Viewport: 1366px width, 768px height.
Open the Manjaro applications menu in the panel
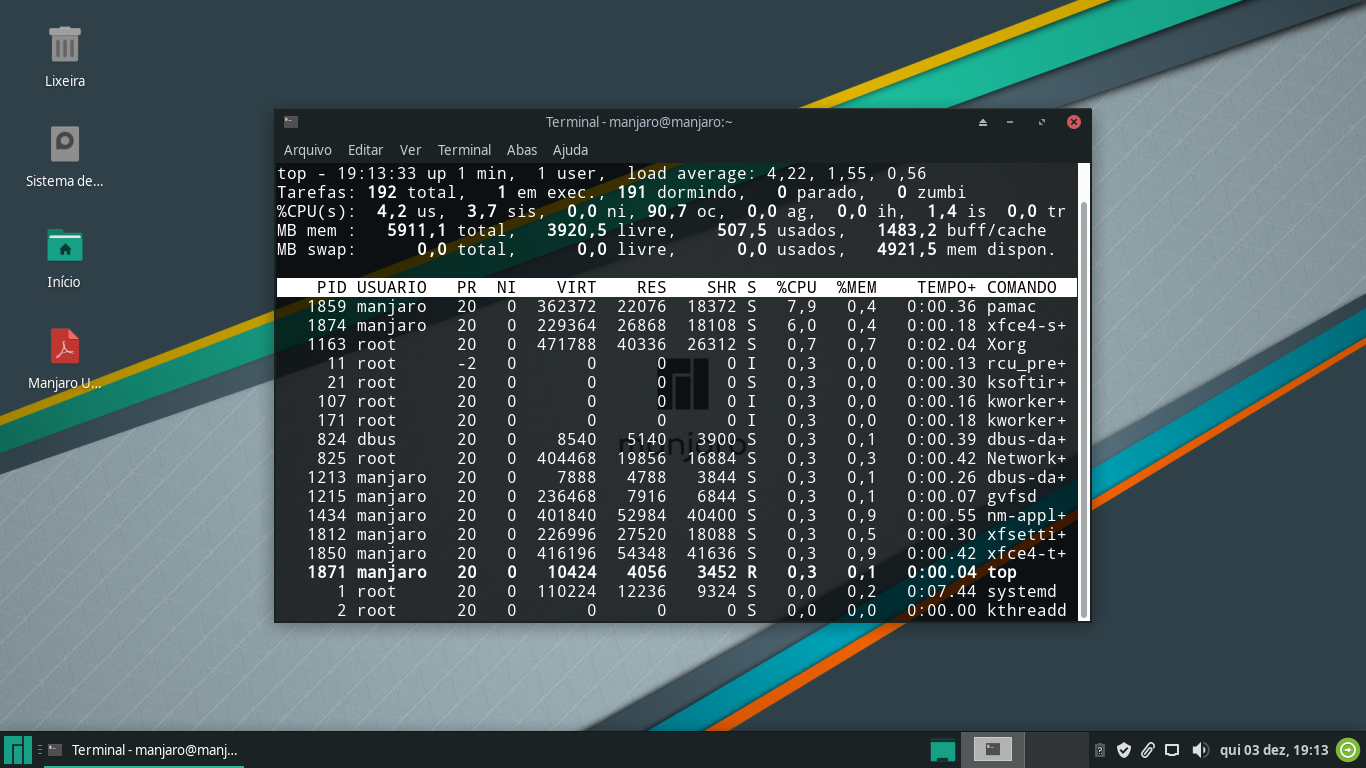tap(18, 750)
